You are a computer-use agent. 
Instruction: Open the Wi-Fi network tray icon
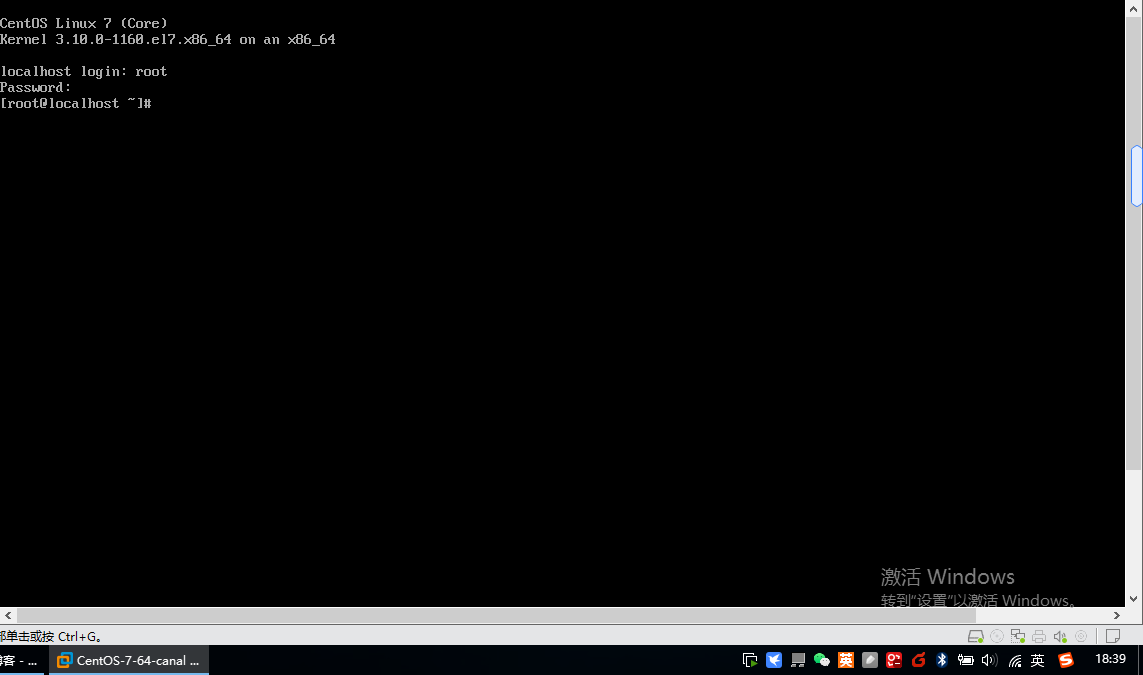coord(1015,661)
